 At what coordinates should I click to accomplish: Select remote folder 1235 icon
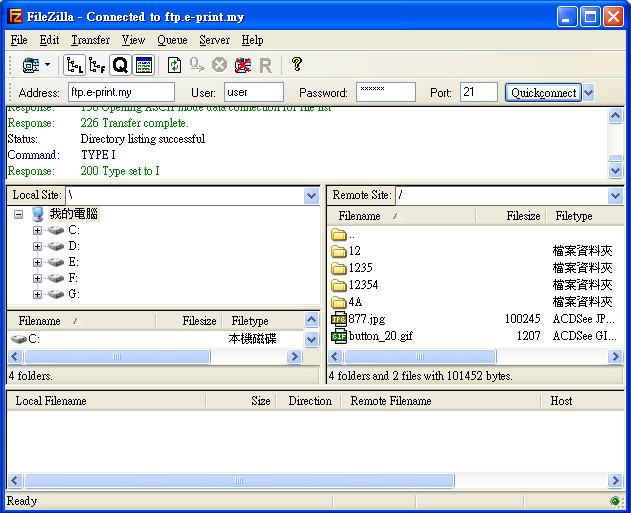[x=339, y=268]
